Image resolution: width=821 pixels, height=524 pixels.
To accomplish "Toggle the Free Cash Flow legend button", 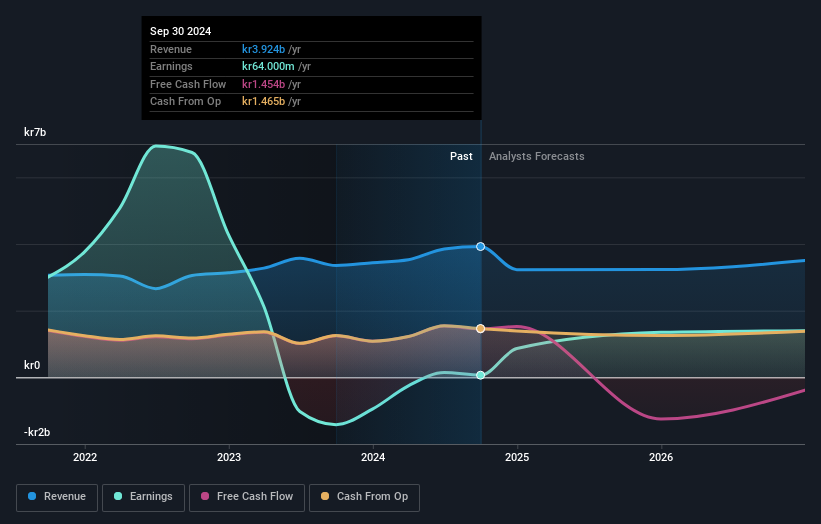I will coord(247,497).
